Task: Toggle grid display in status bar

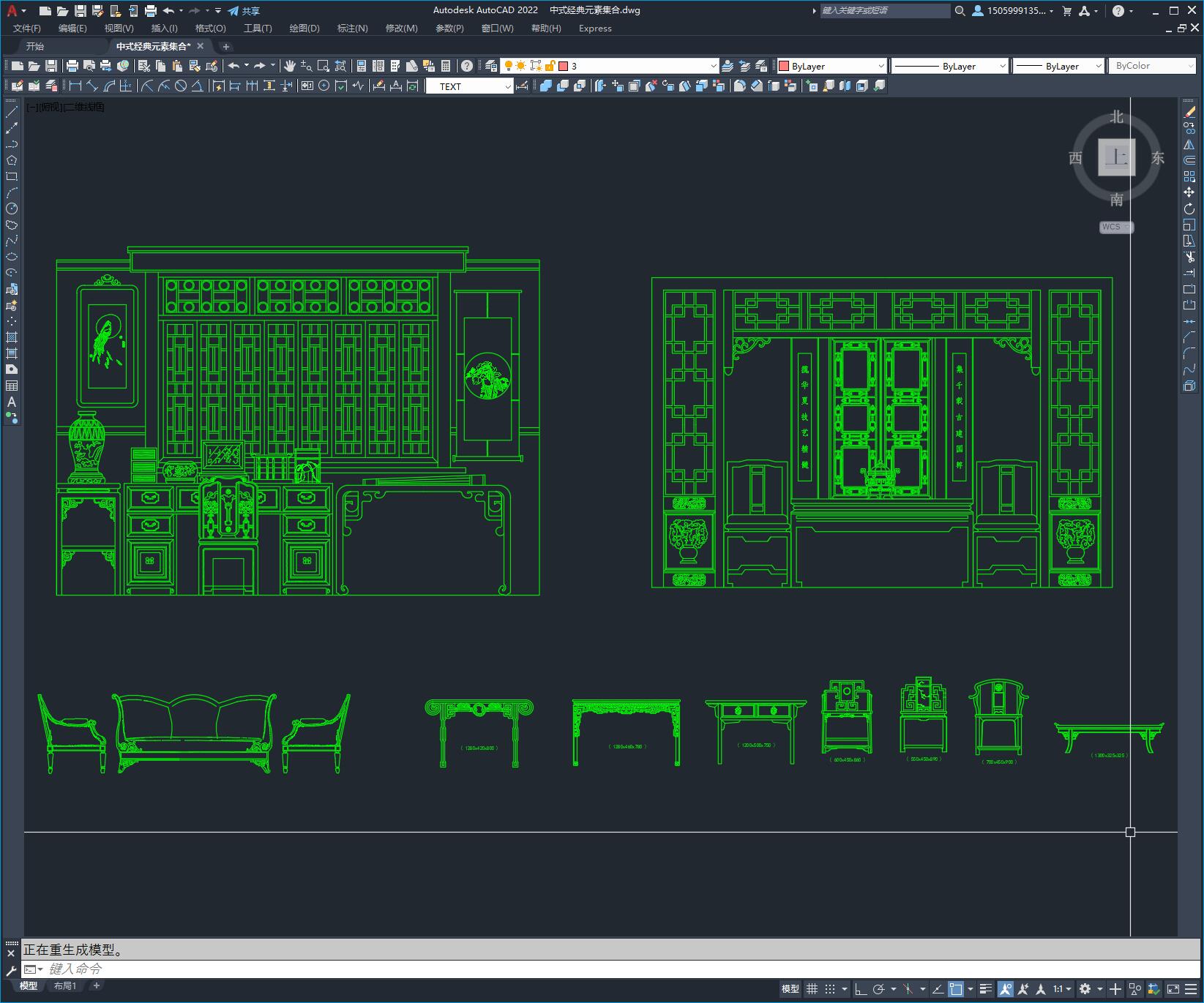Action: (812, 989)
